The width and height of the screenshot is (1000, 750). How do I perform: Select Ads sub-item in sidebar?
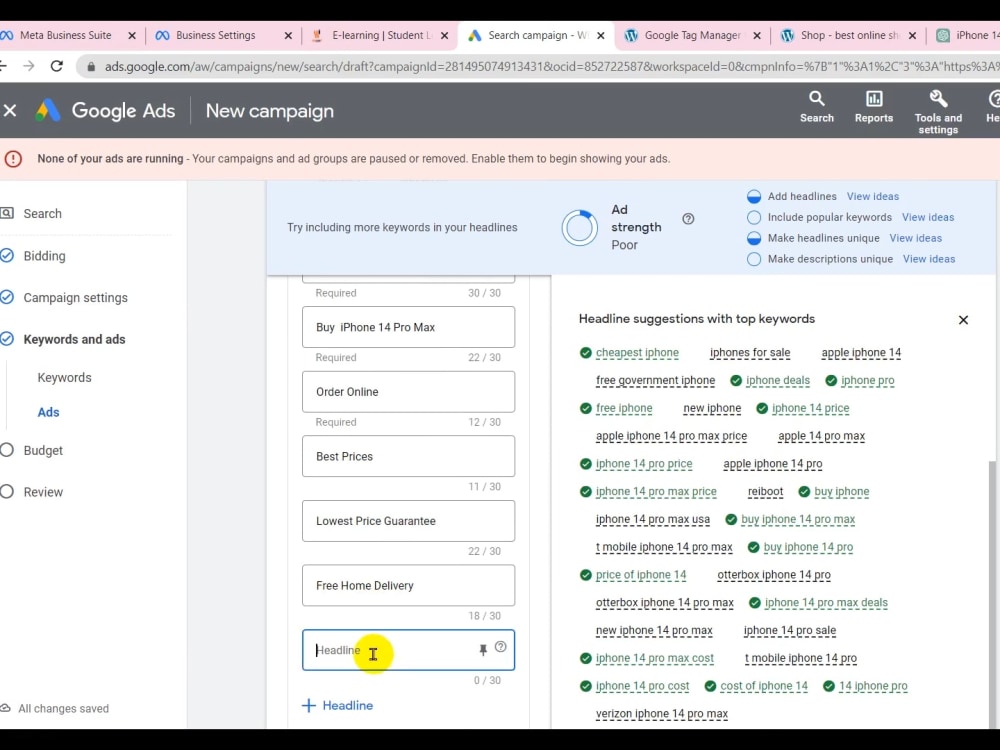coord(48,412)
